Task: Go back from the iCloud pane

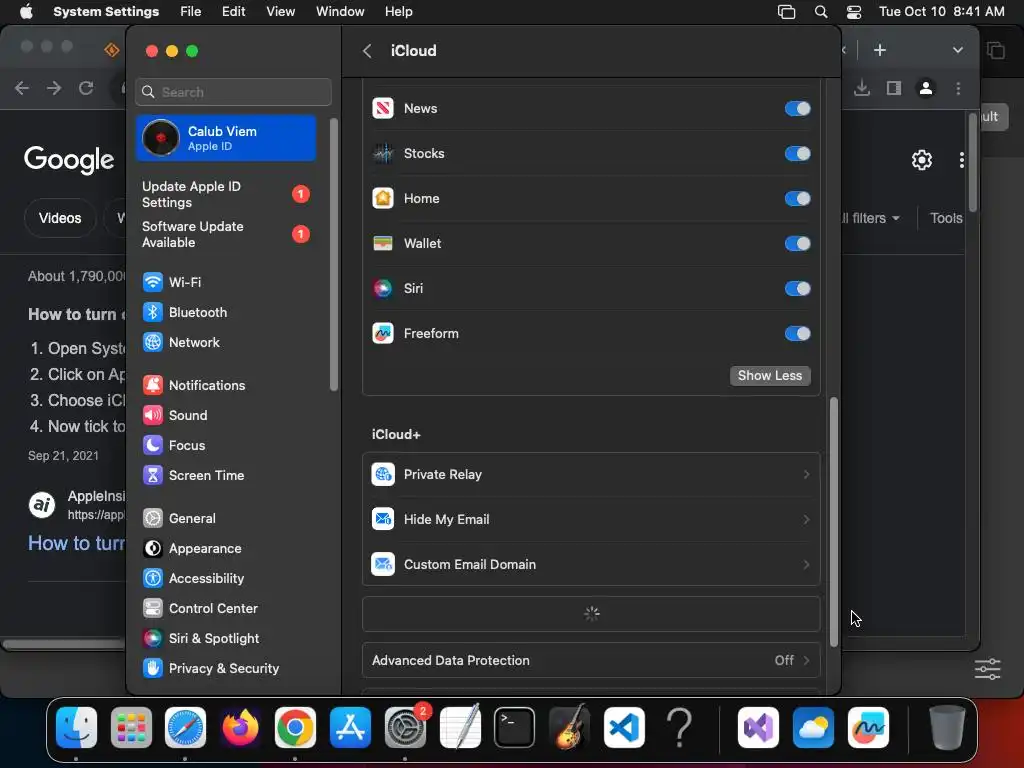Action: [367, 51]
